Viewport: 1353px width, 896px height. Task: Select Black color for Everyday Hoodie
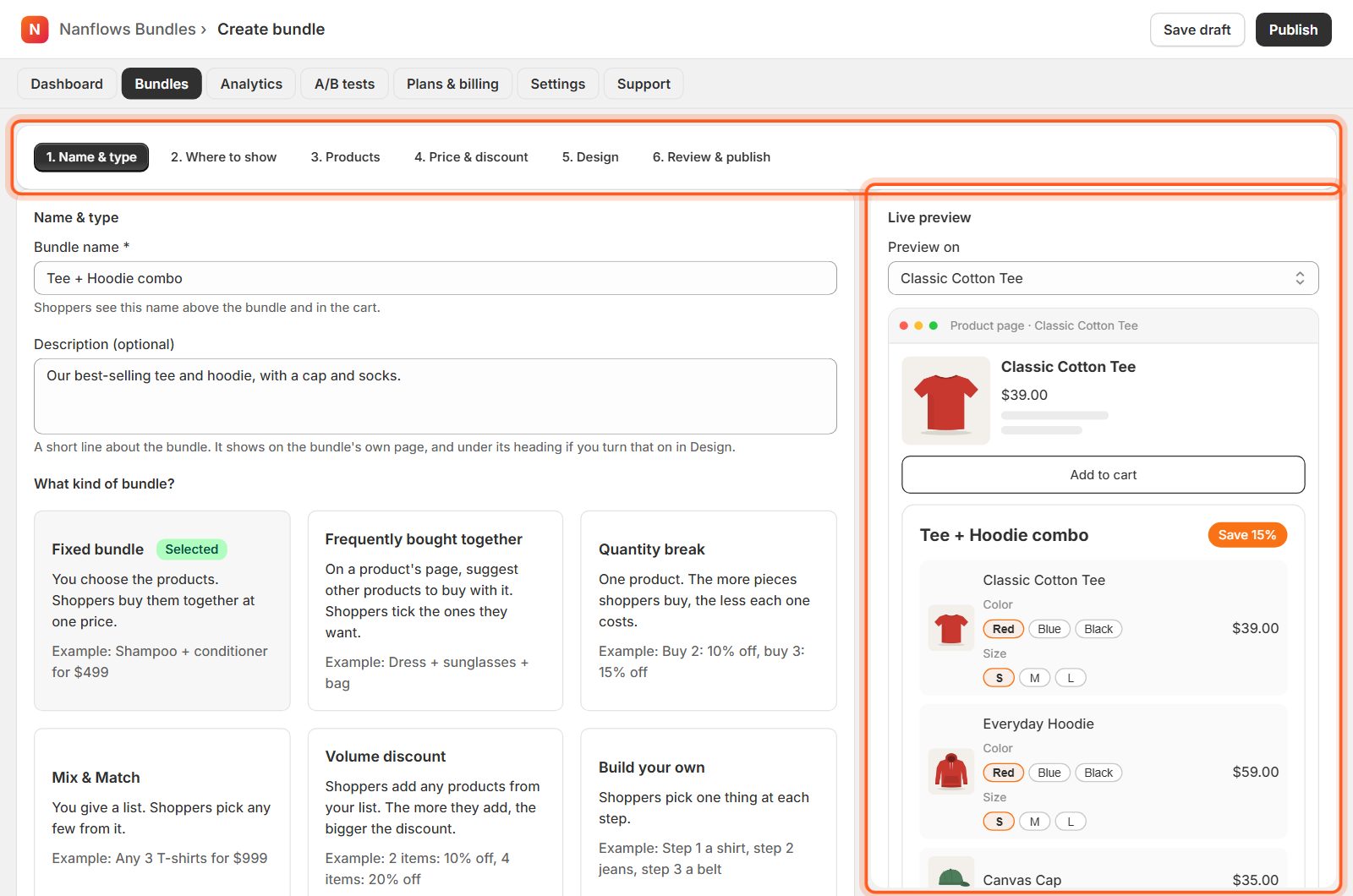(x=1098, y=773)
